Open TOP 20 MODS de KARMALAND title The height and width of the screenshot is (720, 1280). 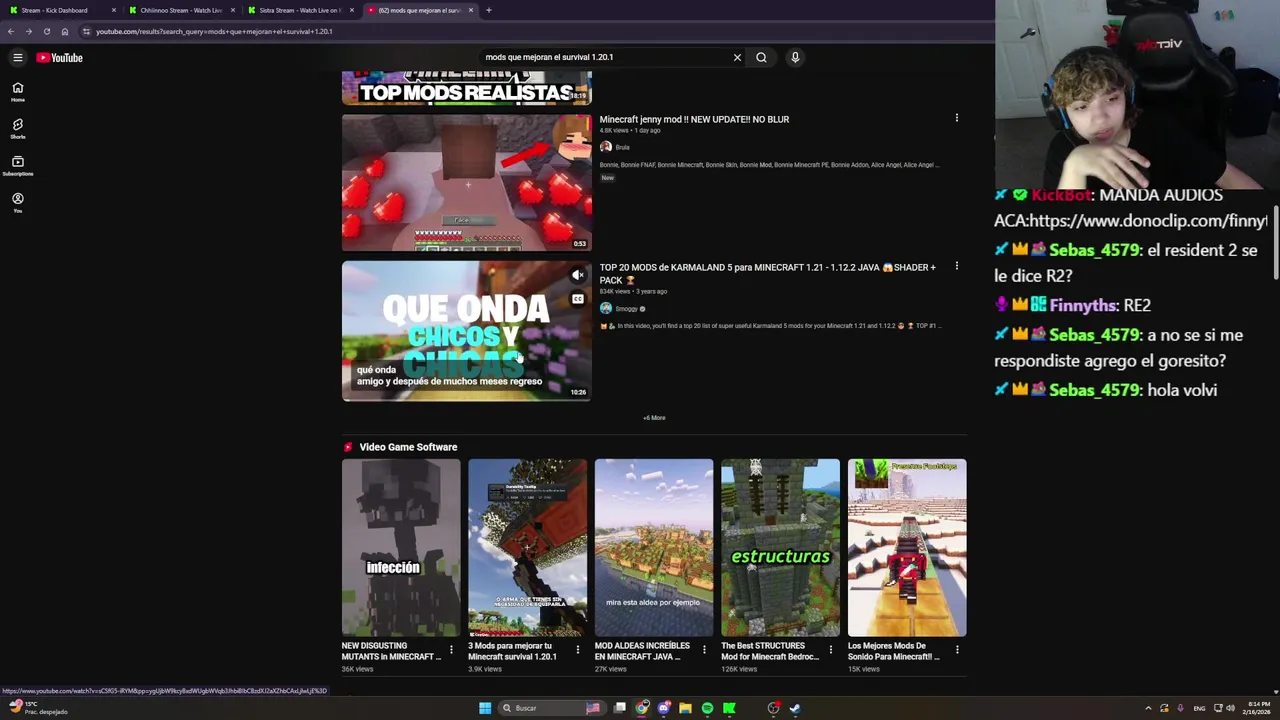point(768,273)
